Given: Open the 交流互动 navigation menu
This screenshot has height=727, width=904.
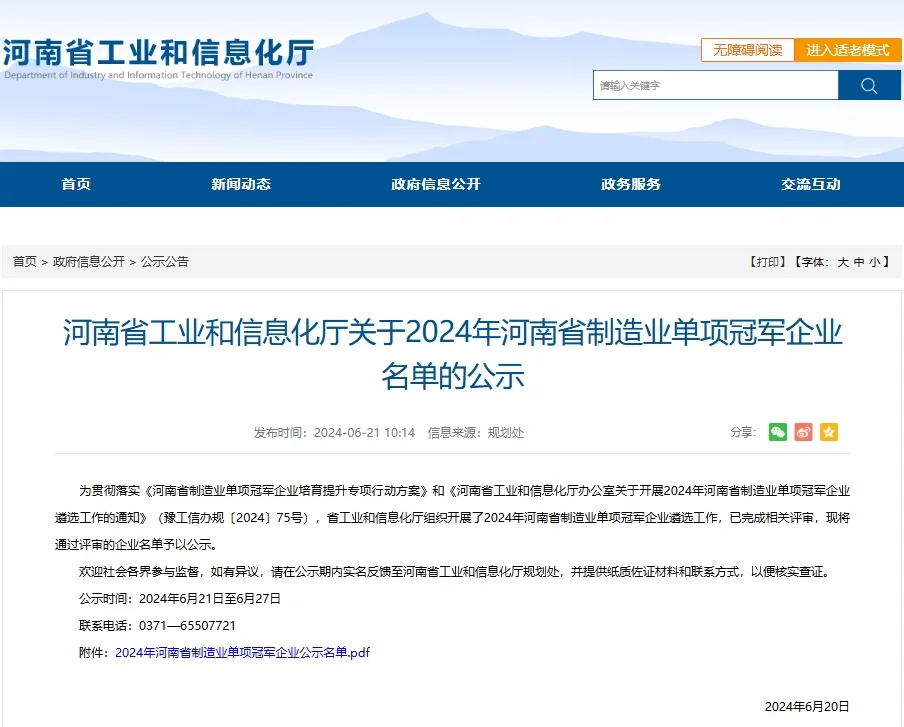Looking at the screenshot, I should pyautogui.click(x=810, y=184).
